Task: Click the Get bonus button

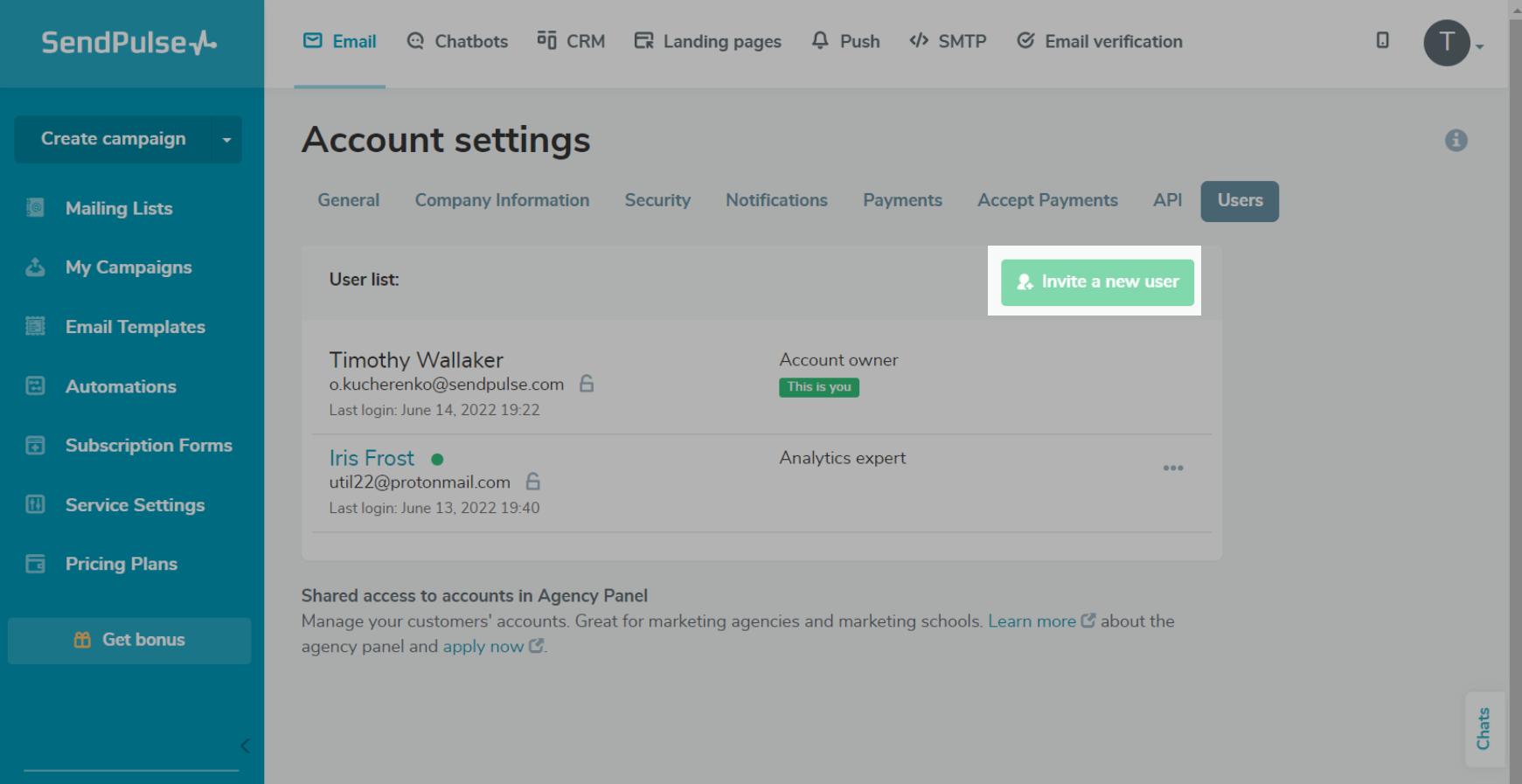Action: [129, 640]
